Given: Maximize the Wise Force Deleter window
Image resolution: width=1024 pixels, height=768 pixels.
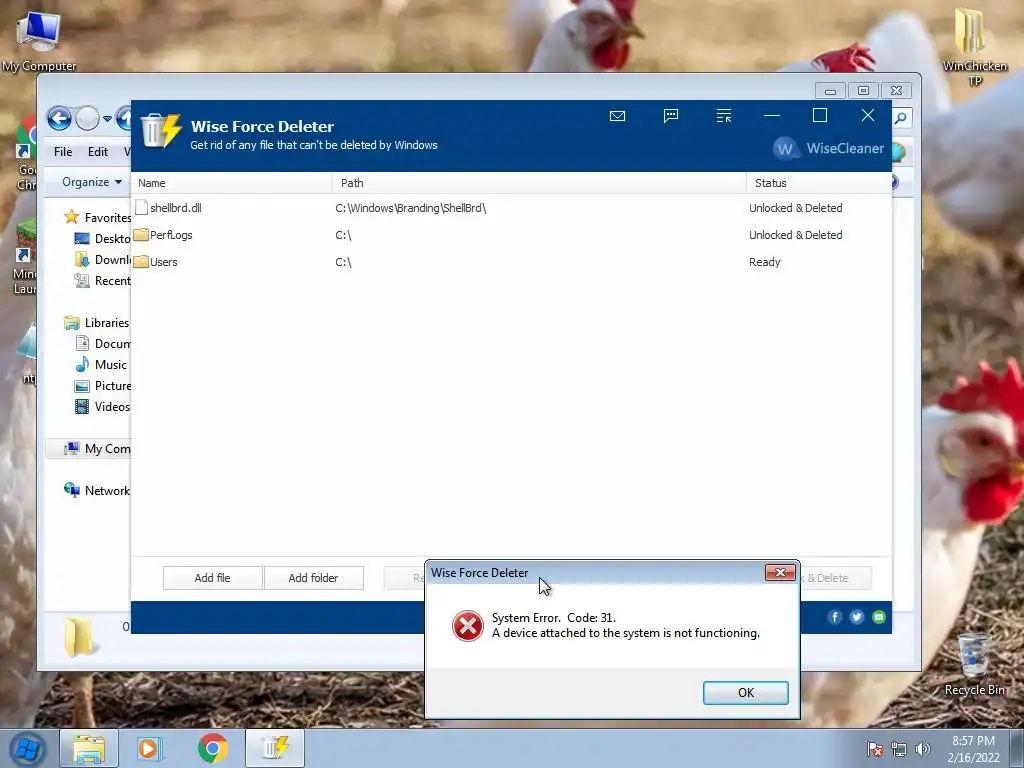Looking at the screenshot, I should coord(820,116).
